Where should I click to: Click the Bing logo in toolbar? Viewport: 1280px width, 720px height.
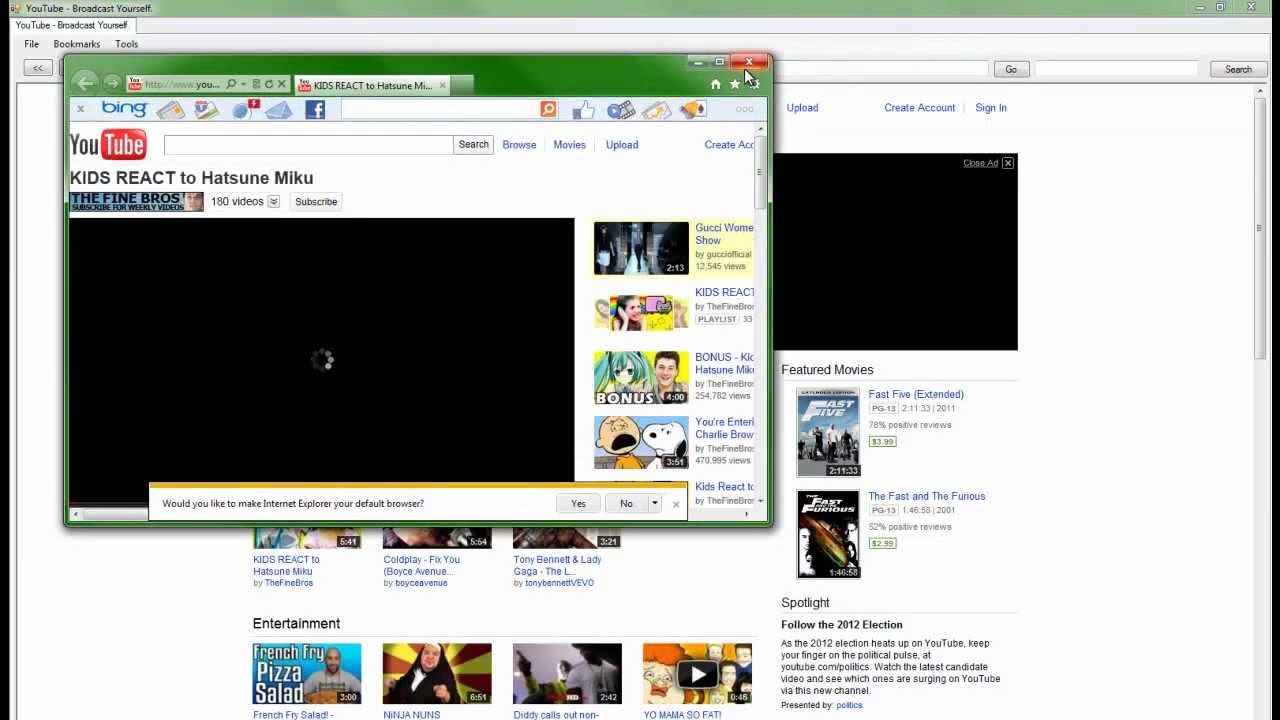tap(124, 109)
